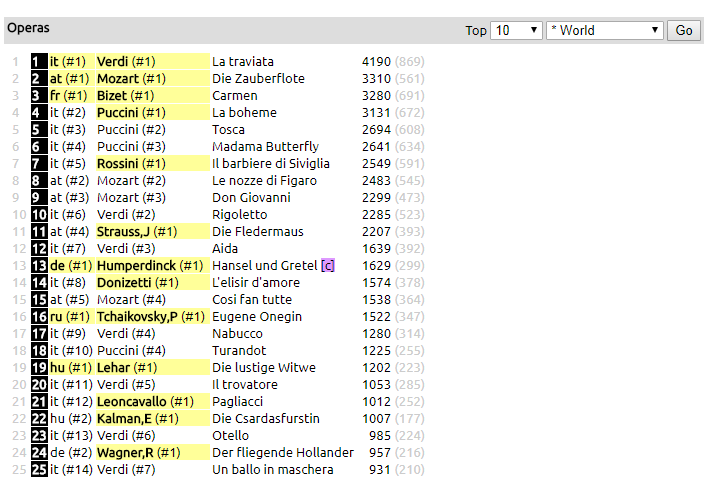Click the rank 16 badge for Tchaikovsky
This screenshot has width=726, height=481.
pyautogui.click(x=39, y=316)
